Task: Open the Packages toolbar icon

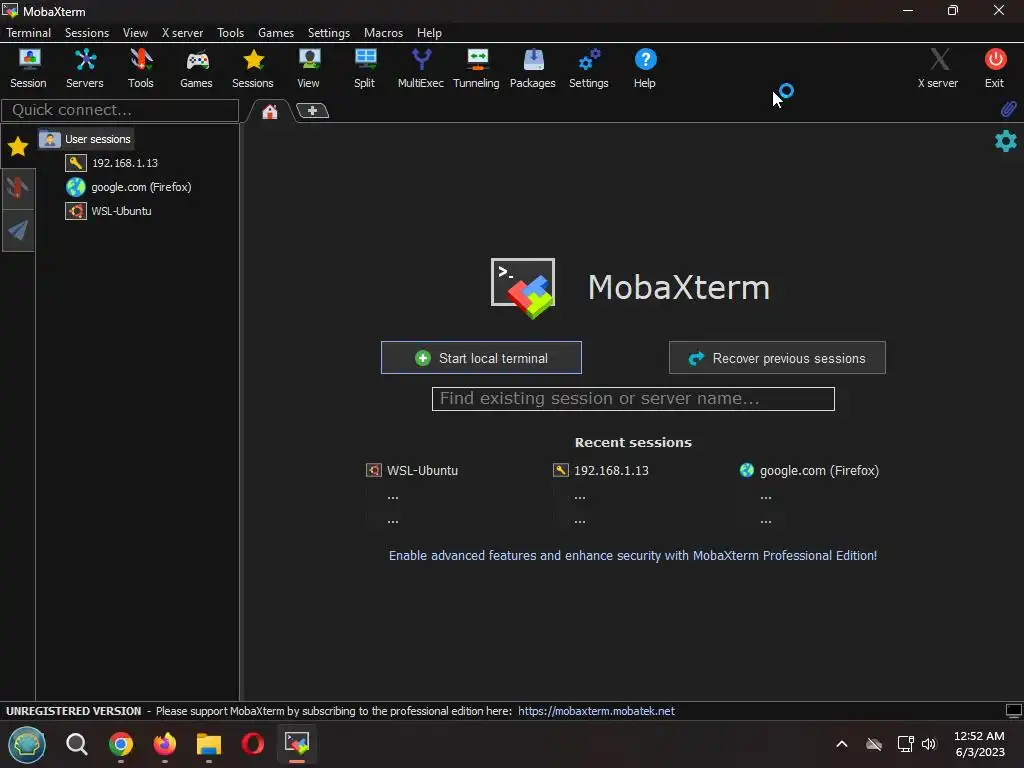Action: 533,69
